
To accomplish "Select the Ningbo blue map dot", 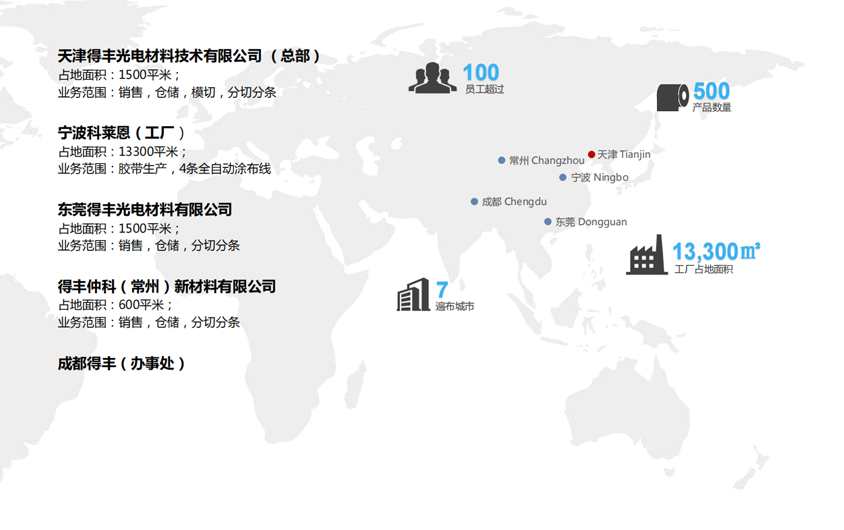I will (563, 177).
